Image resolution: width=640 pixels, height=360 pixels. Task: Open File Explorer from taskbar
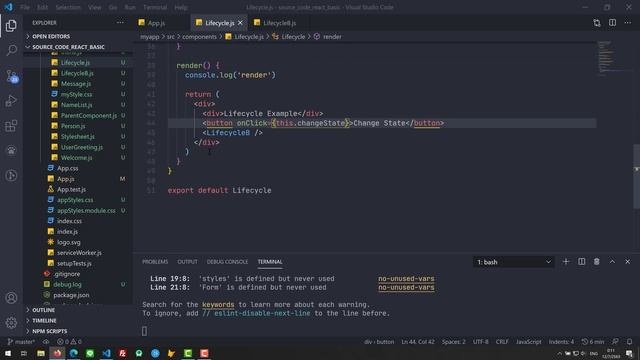click(x=41, y=353)
